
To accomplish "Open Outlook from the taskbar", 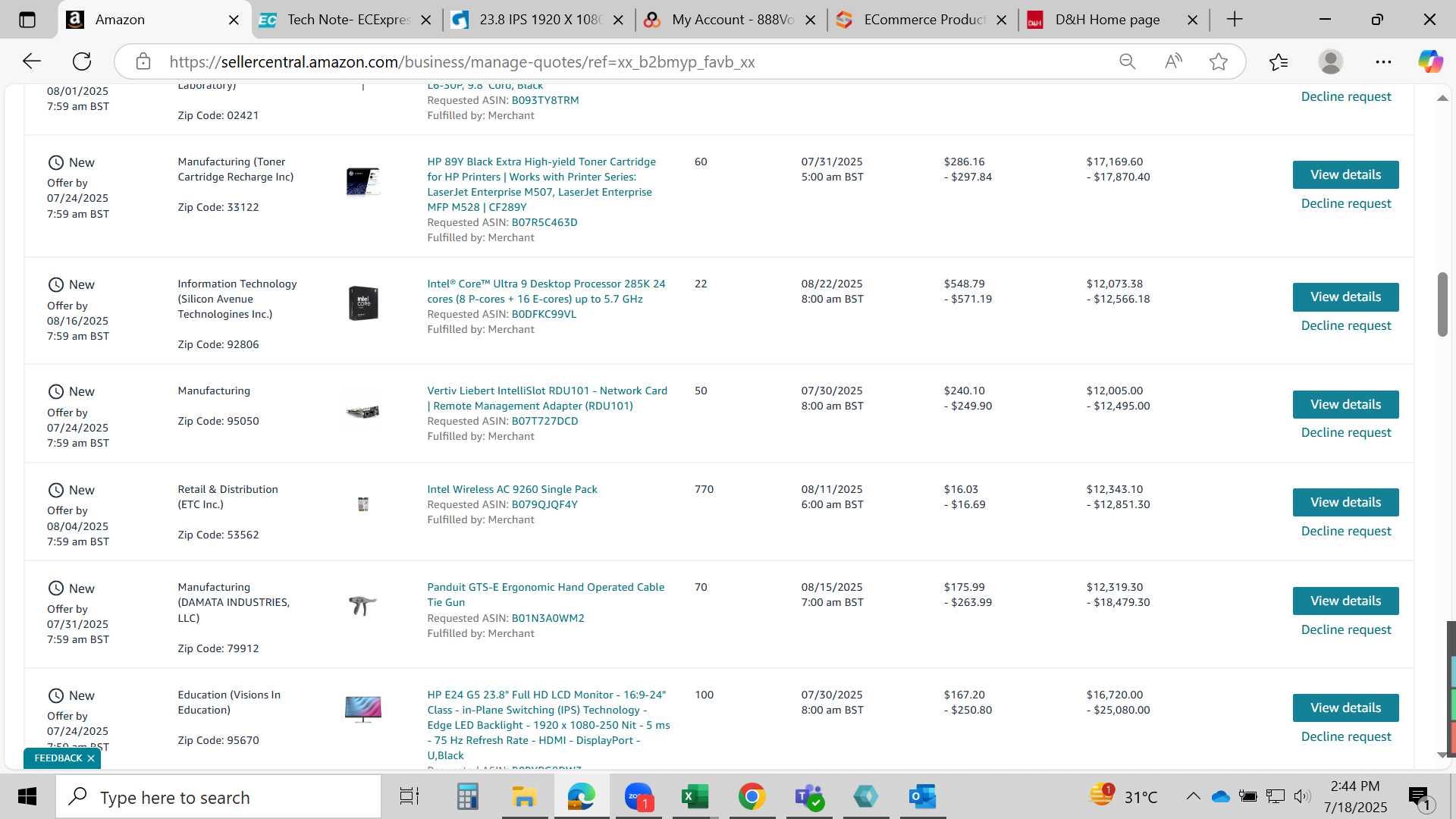I will pyautogui.click(x=922, y=797).
